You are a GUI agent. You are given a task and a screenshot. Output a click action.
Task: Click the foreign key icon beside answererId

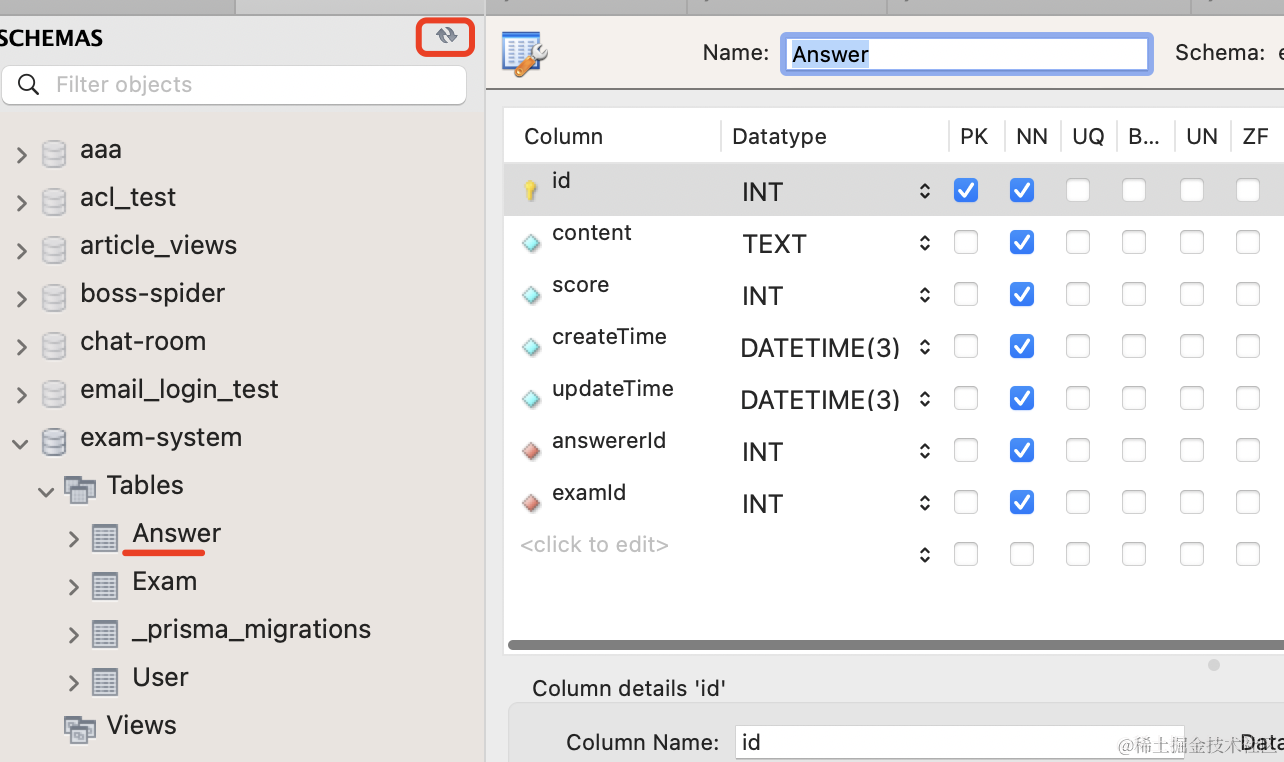tap(531, 451)
